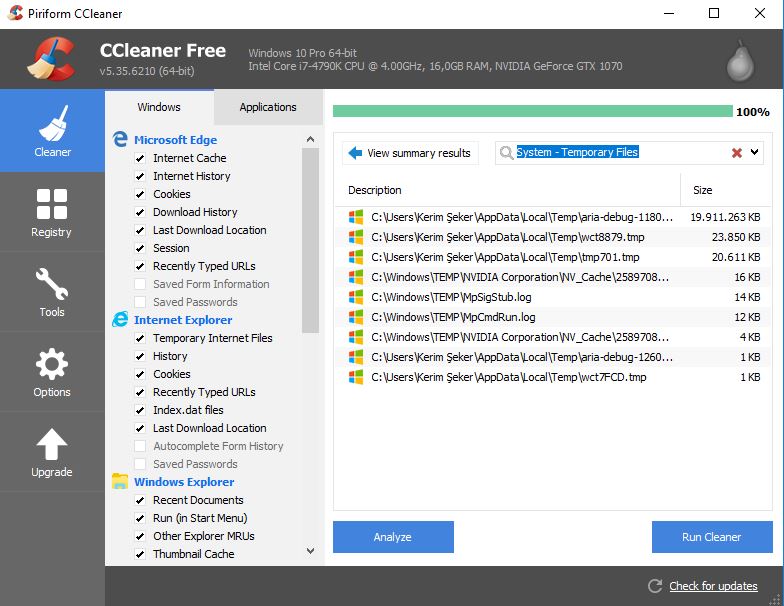Viewport: 784px width, 606px height.
Task: Click Windows flag icon for MpSigStub.log row
Action: [356, 297]
